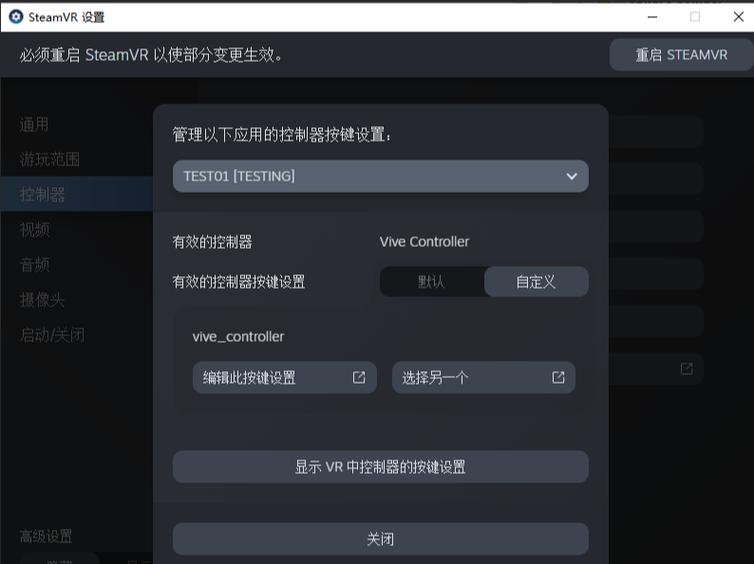Open 音频 settings tab
Viewport: 754px width, 564px height.
pos(77,264)
